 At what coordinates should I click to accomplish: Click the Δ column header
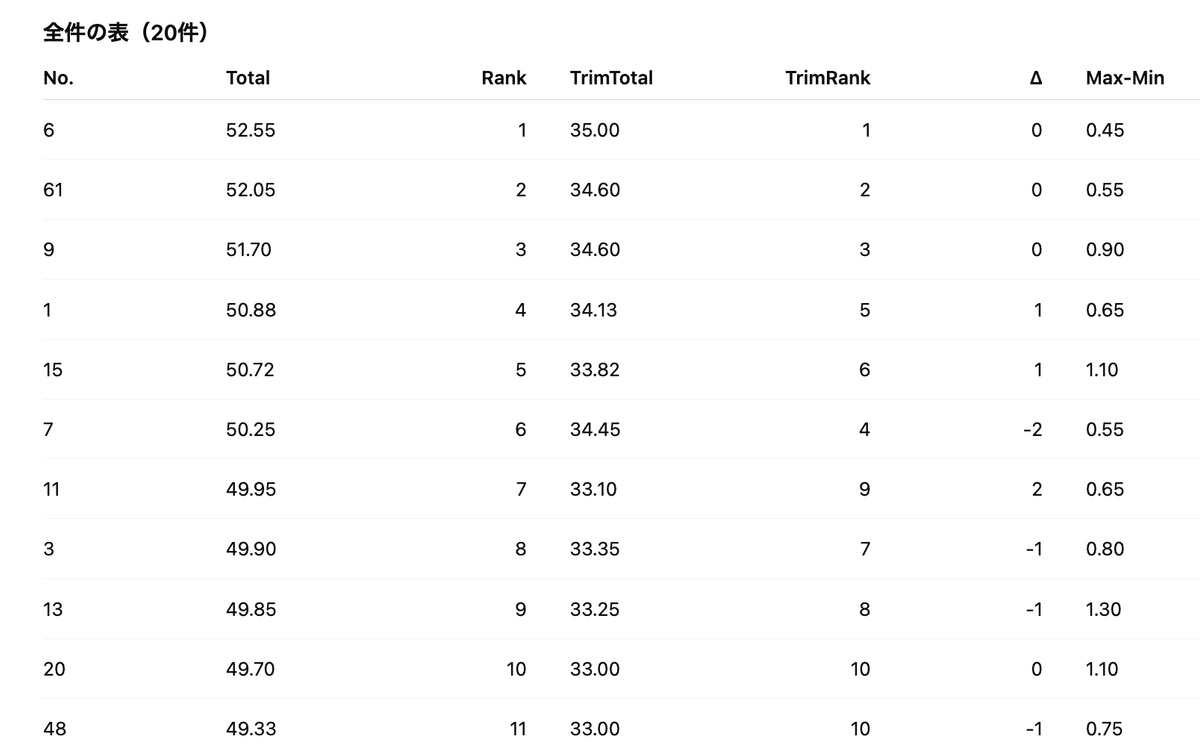coord(1036,78)
